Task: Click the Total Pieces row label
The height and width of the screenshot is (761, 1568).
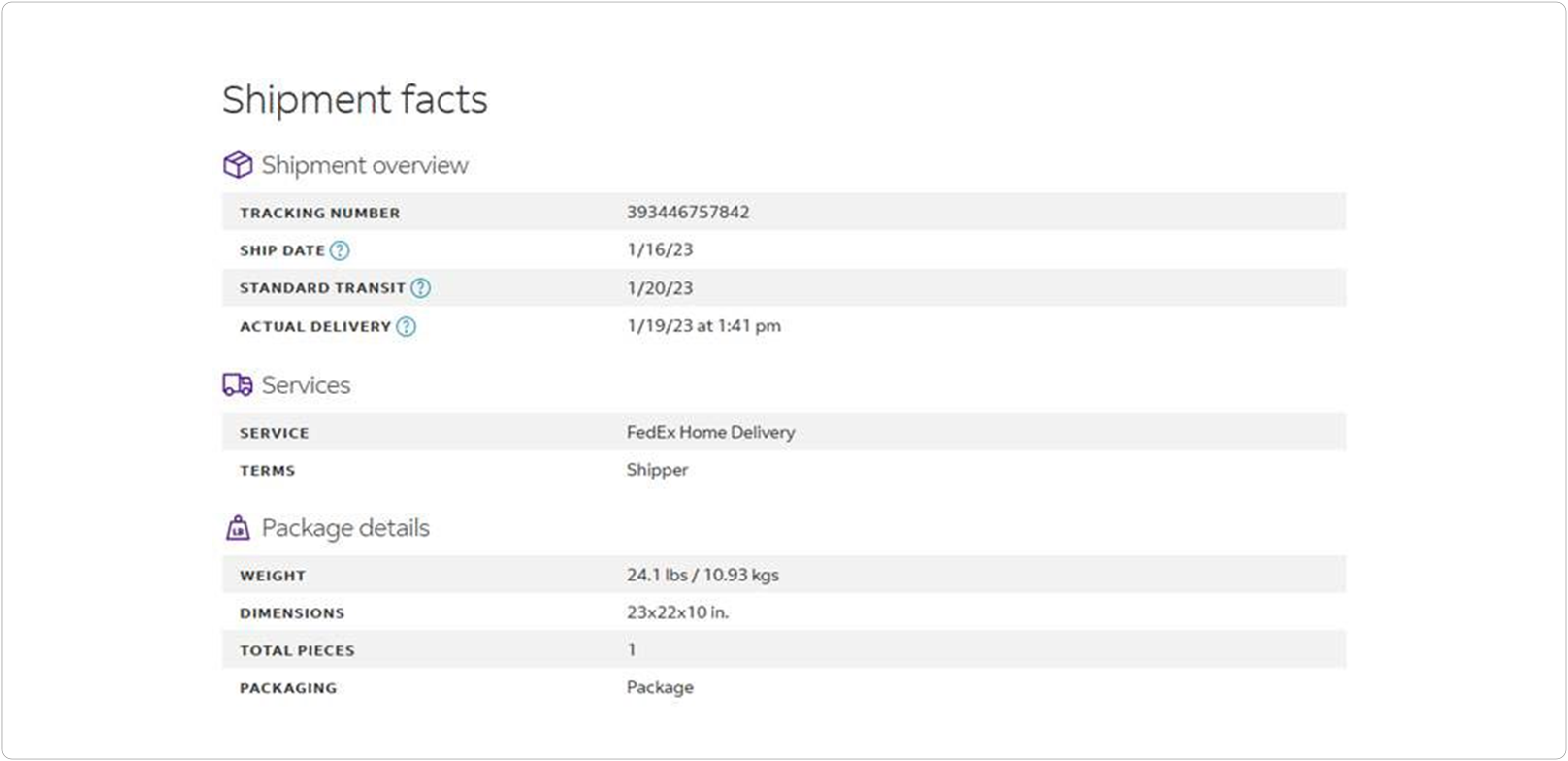Action: pyautogui.click(x=297, y=651)
